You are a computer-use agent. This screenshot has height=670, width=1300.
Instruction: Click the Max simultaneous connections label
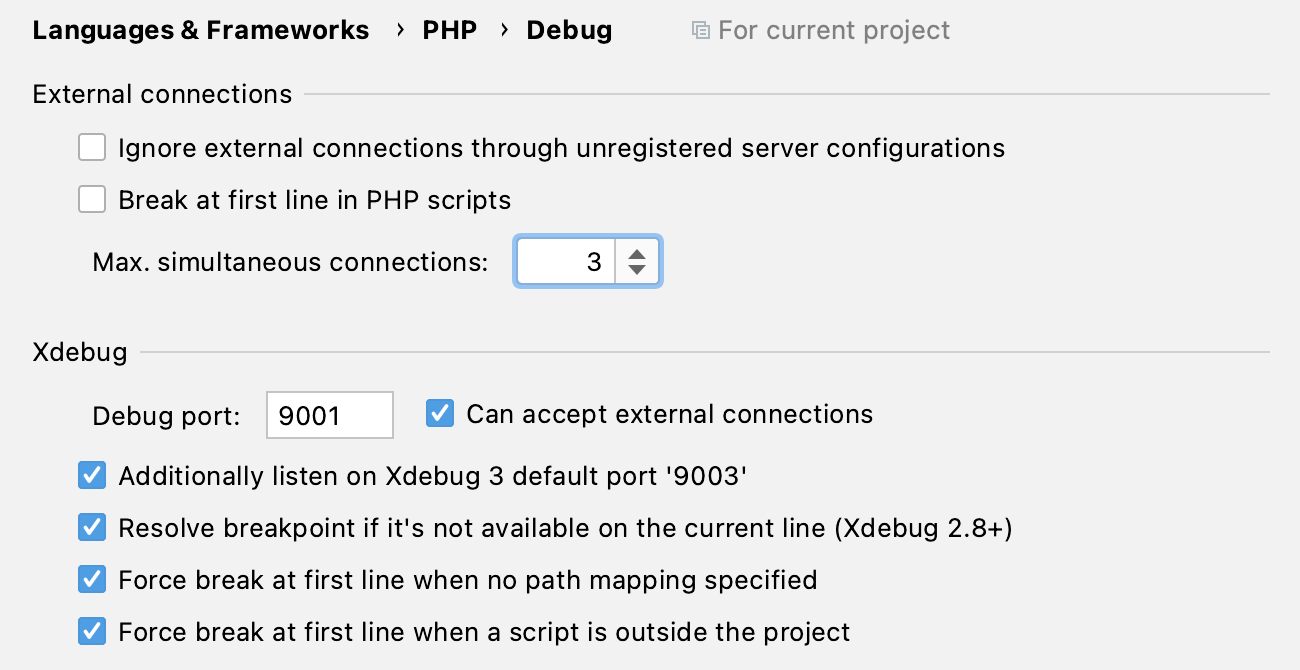[288, 261]
